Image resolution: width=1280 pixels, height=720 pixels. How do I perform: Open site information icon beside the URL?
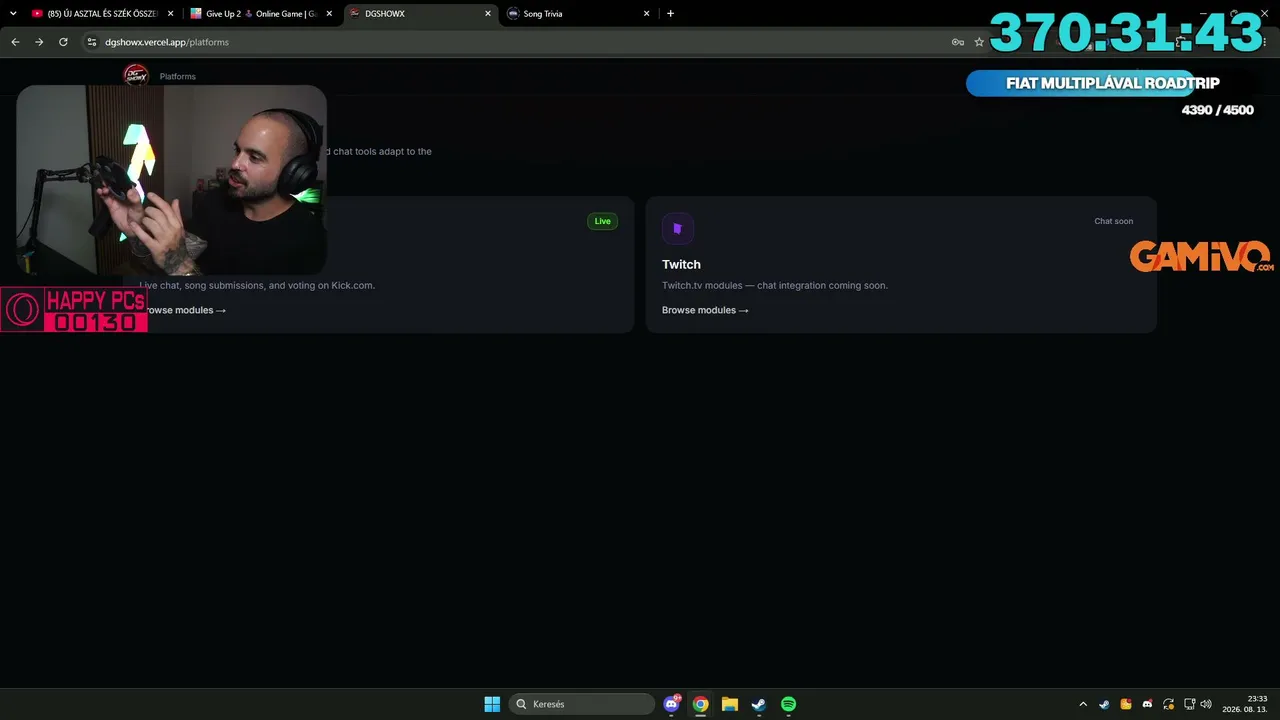pos(91,42)
